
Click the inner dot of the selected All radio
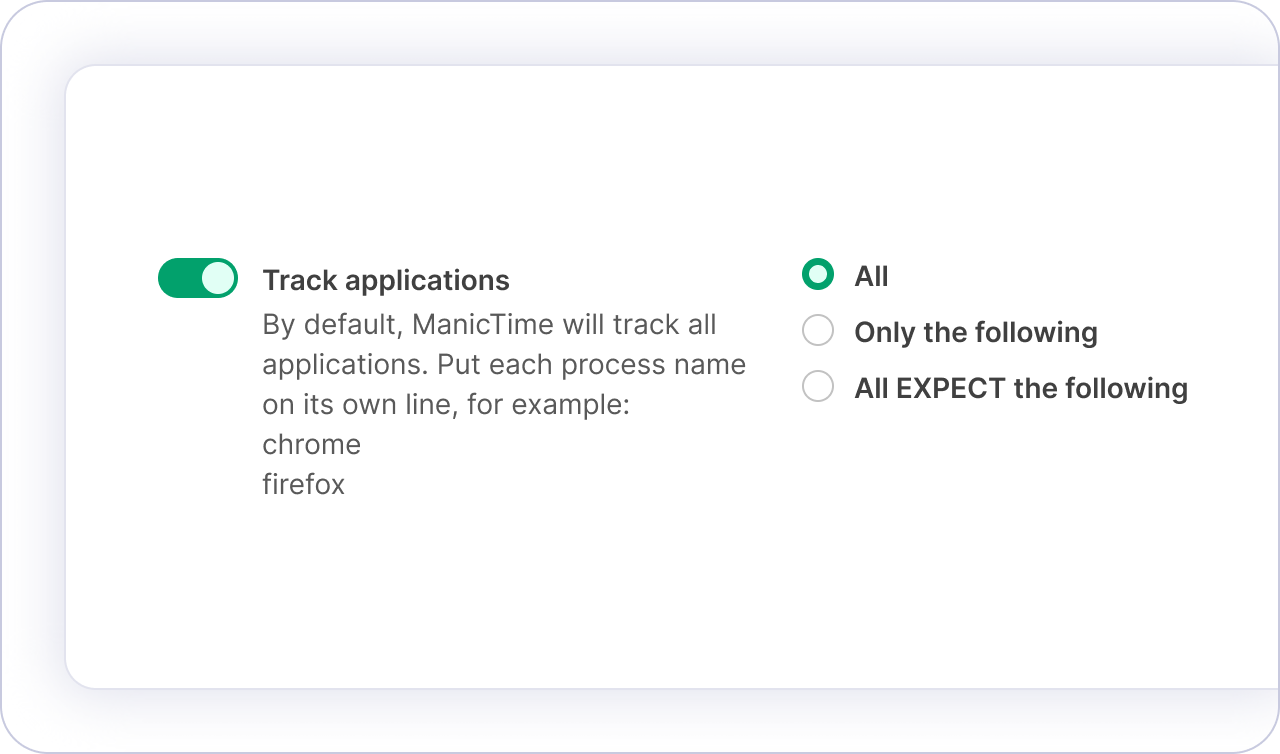818,274
